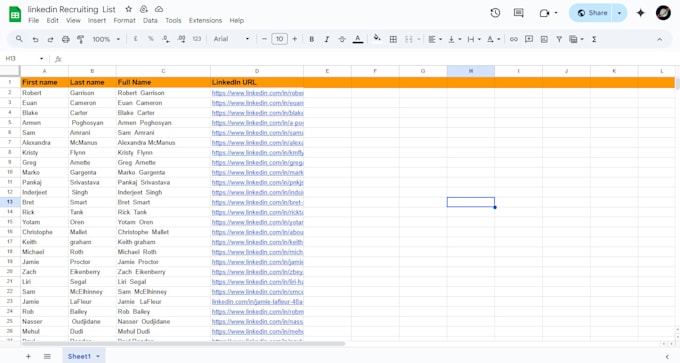Image resolution: width=680 pixels, height=363 pixels.
Task: Open the Share options arrow
Action: pyautogui.click(x=619, y=13)
